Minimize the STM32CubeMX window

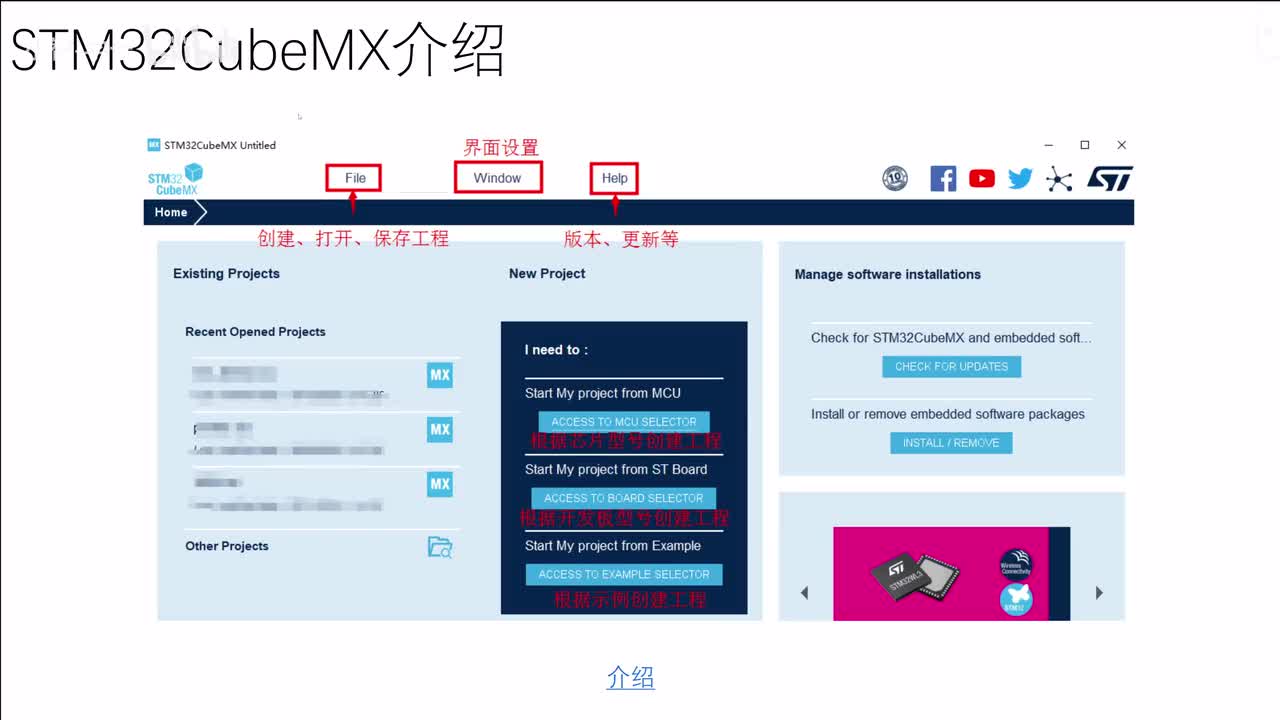click(x=1048, y=145)
